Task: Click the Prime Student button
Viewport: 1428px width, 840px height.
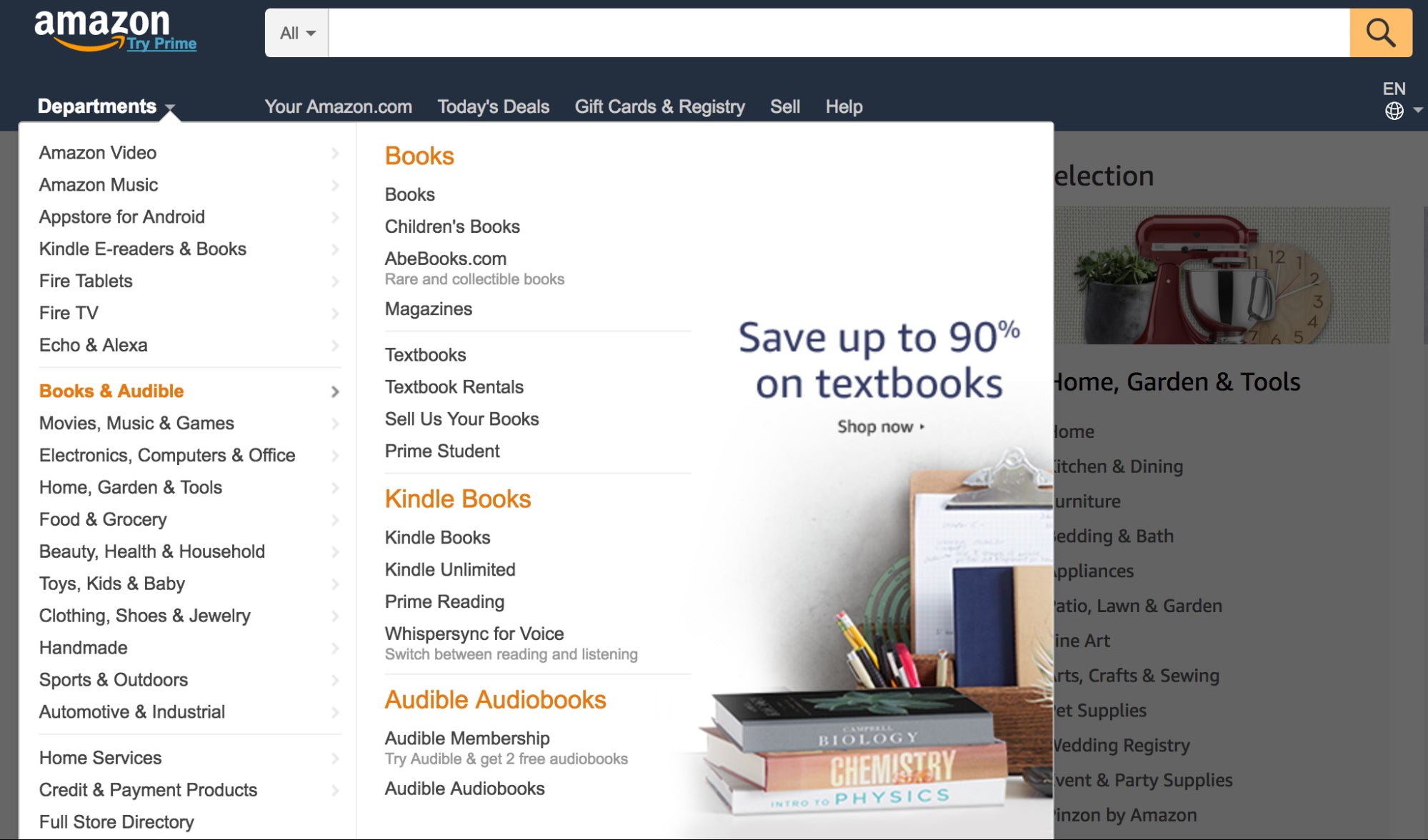Action: point(443,451)
